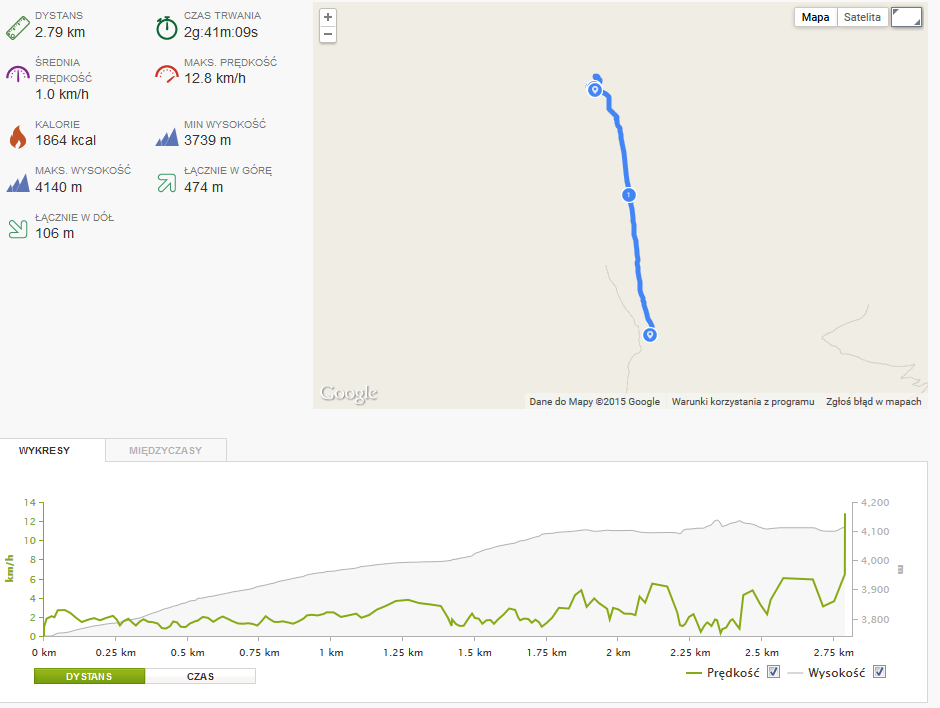This screenshot has height=708, width=940.
Task: Click the stopwatch duration icon
Action: tap(167, 28)
